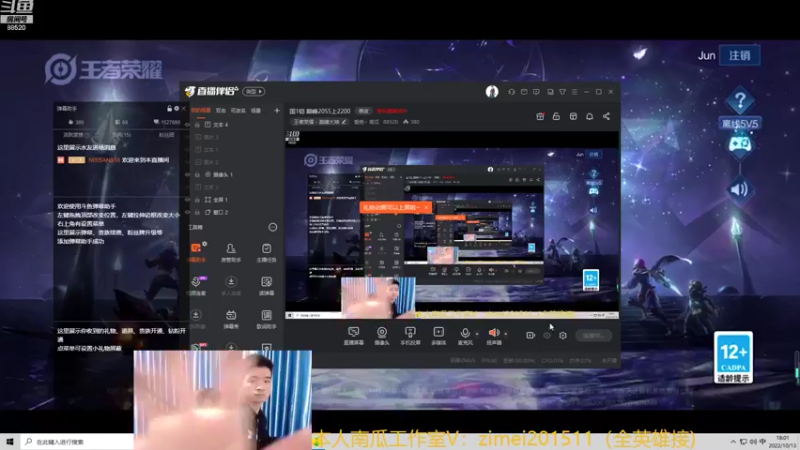Select the third scene tab
The image size is (800, 450).
(238, 110)
